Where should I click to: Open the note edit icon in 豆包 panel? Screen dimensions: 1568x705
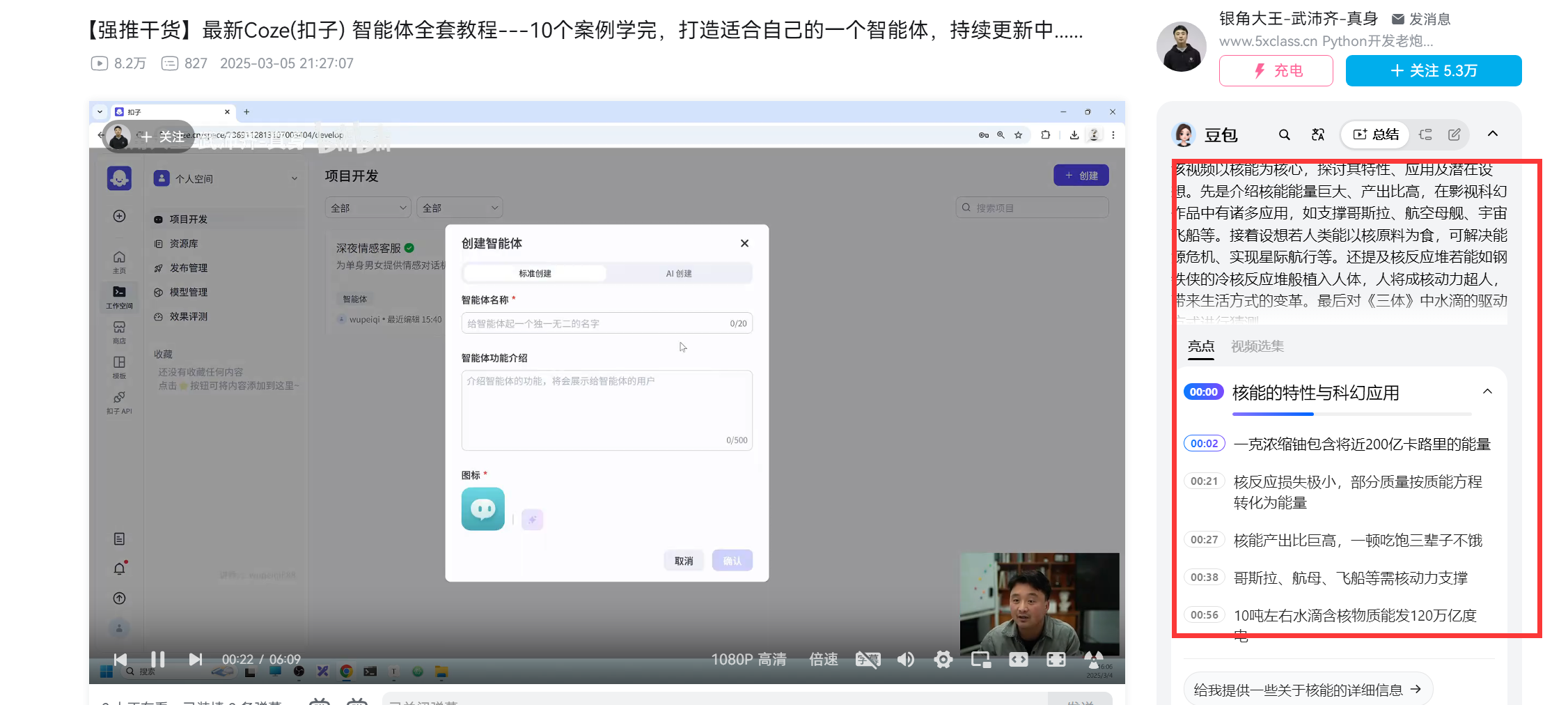1455,134
